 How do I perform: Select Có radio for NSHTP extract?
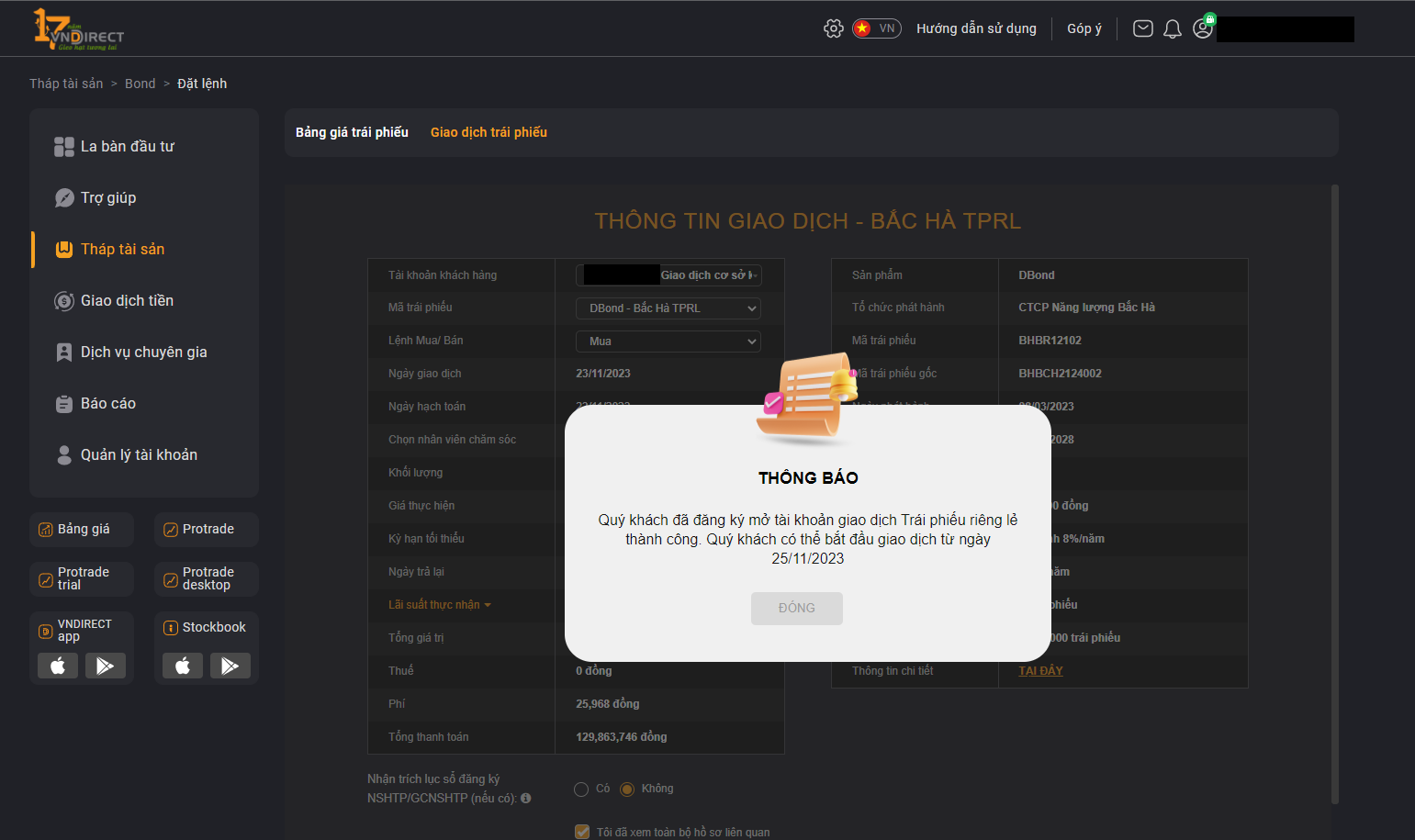click(581, 790)
